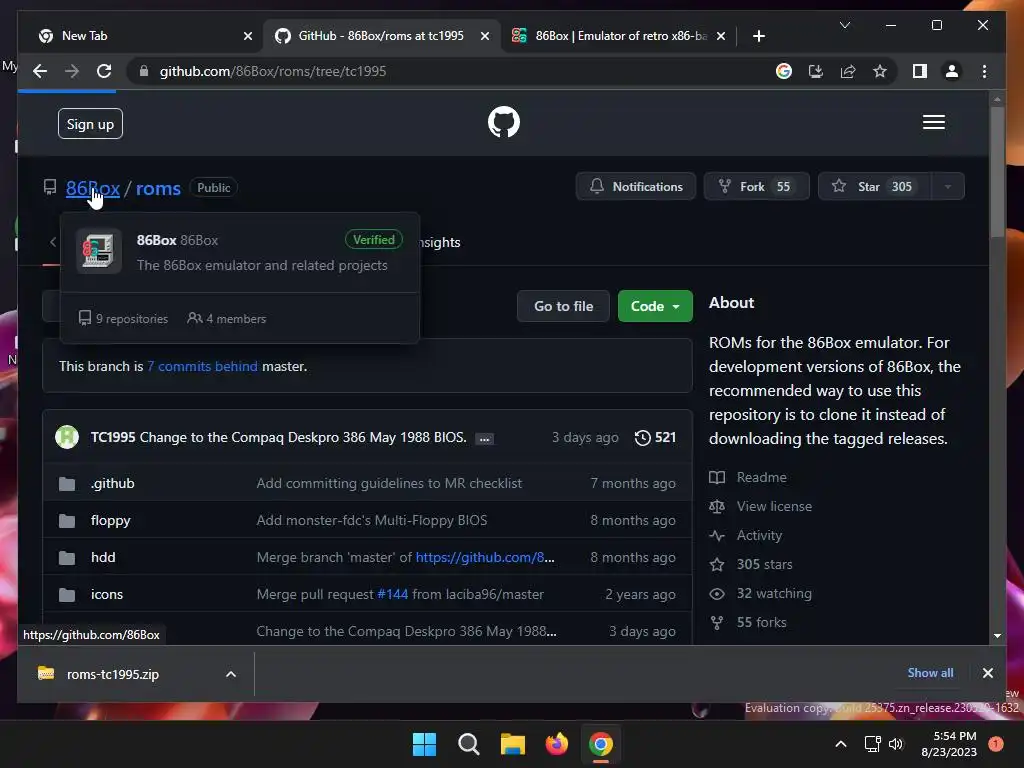Bookmark this page with star icon

pyautogui.click(x=880, y=71)
